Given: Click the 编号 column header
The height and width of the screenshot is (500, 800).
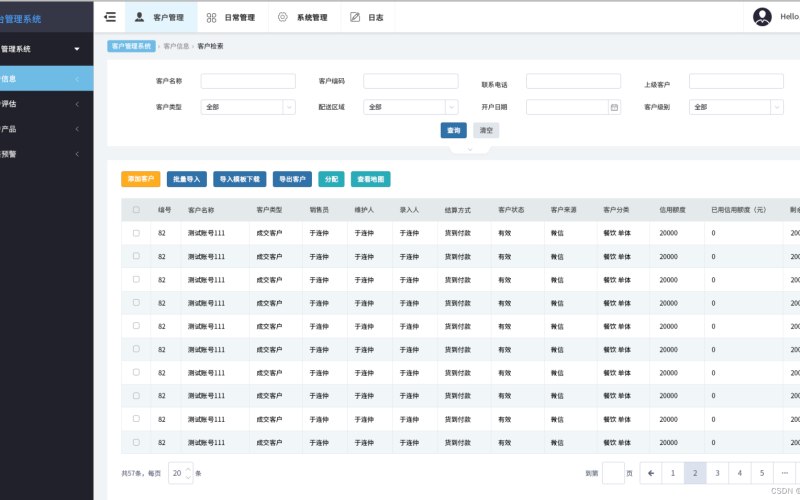Looking at the screenshot, I should (x=164, y=210).
